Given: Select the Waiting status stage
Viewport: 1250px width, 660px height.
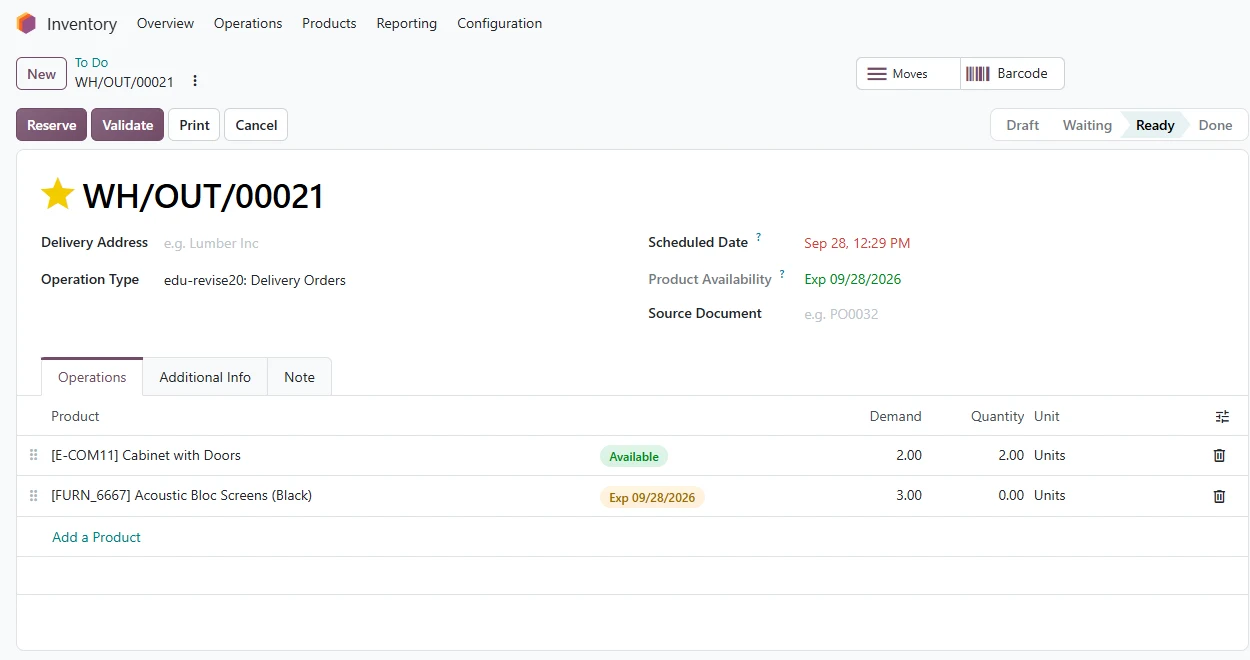Looking at the screenshot, I should (x=1087, y=125).
